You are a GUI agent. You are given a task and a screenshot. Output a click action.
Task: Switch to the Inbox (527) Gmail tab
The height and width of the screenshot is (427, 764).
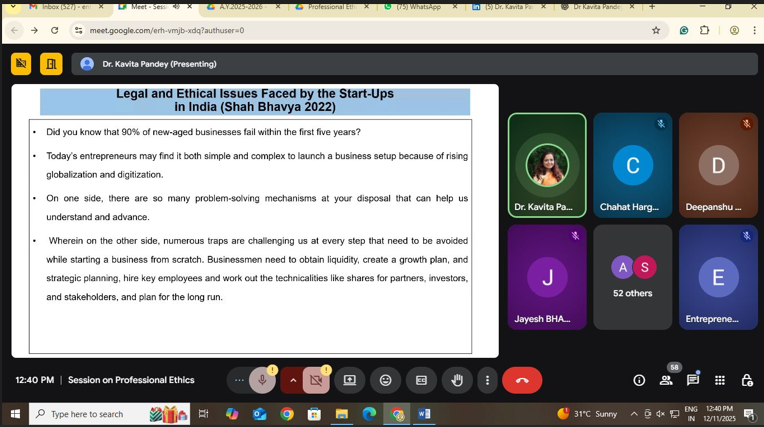click(60, 7)
